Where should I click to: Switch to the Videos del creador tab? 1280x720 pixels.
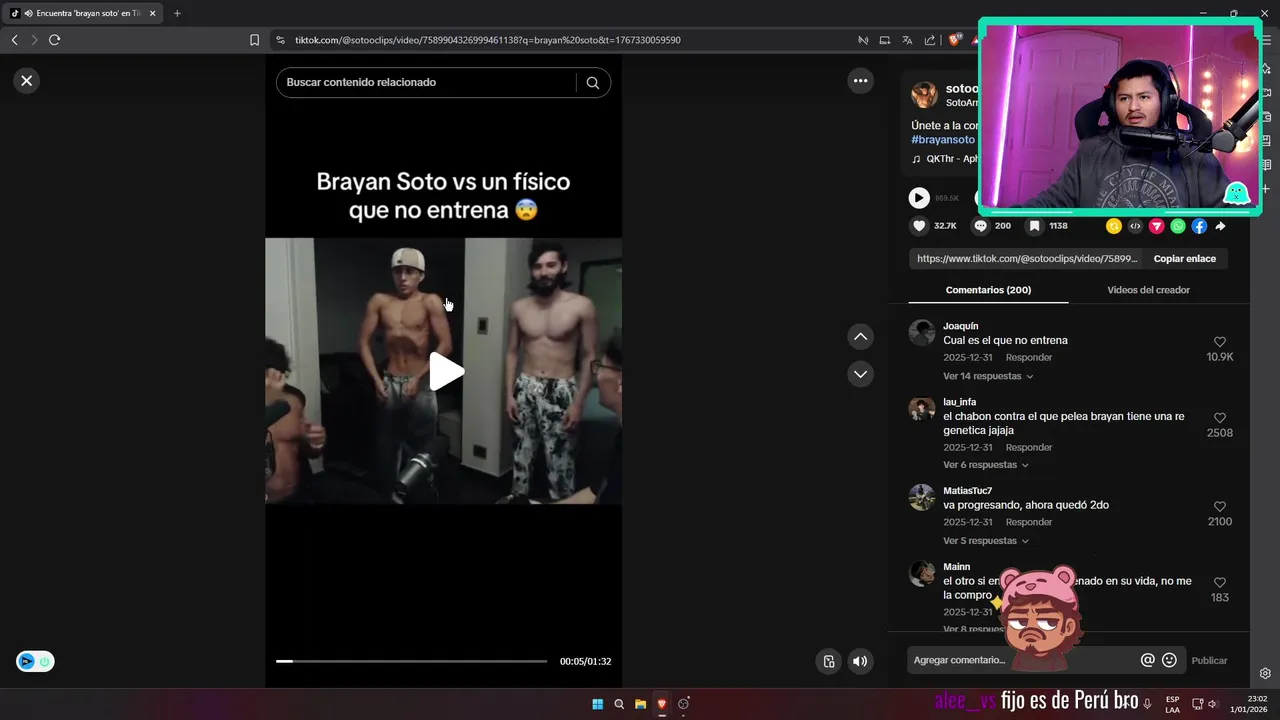pos(1148,290)
